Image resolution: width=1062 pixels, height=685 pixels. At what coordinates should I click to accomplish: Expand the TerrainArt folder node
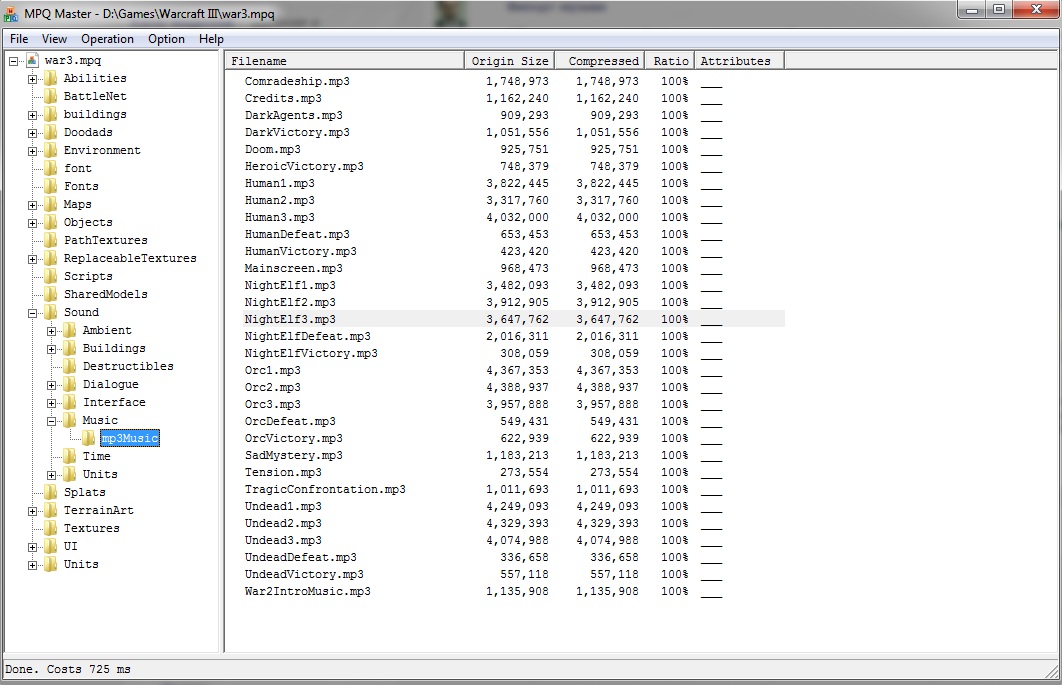(33, 511)
